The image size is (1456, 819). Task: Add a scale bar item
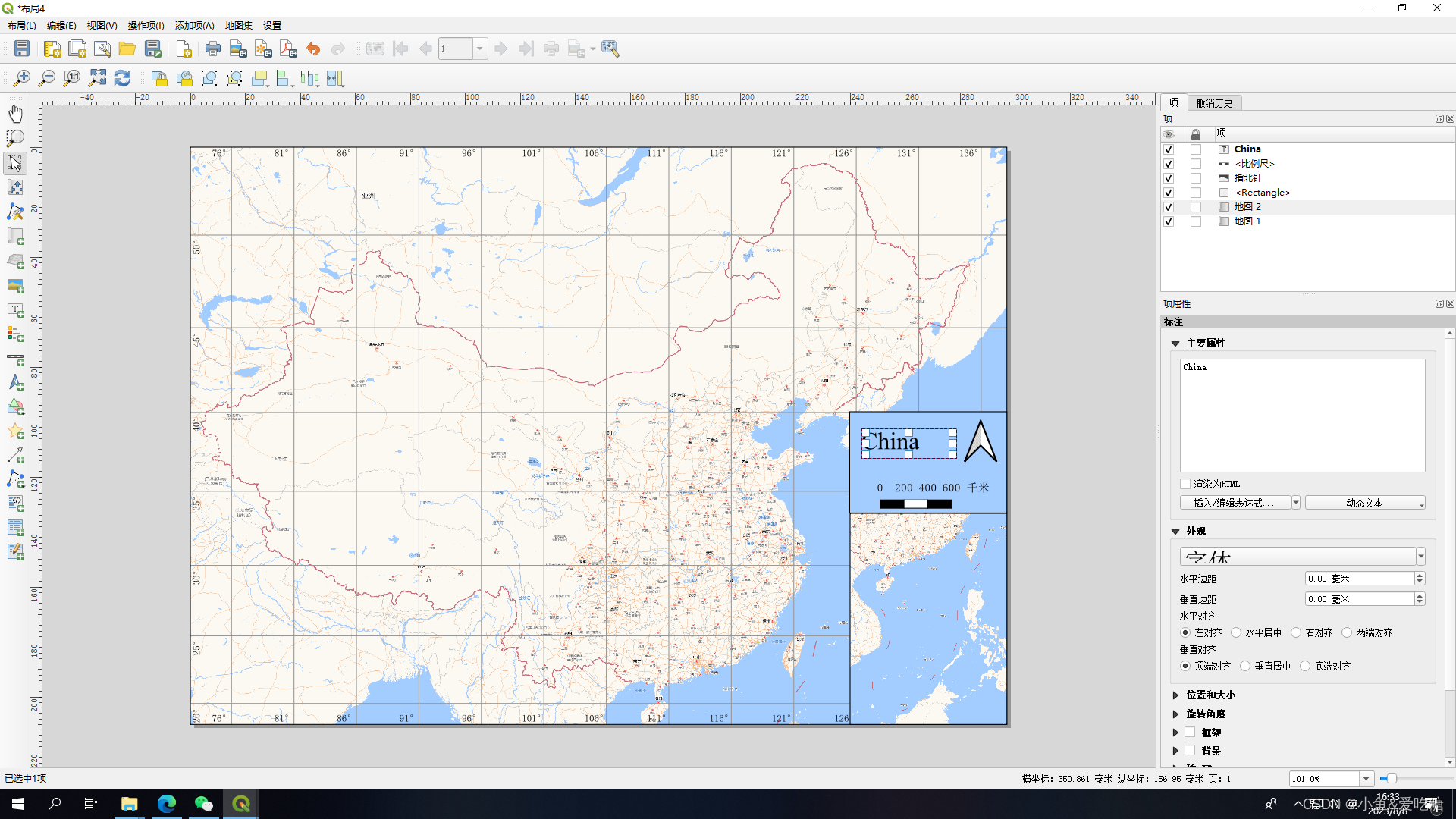(x=15, y=359)
